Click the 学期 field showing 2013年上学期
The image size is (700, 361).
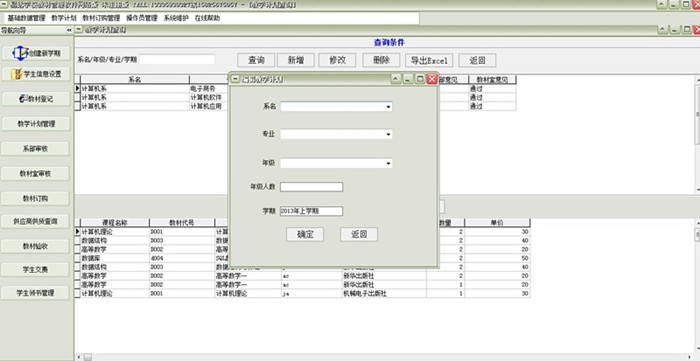tap(312, 211)
